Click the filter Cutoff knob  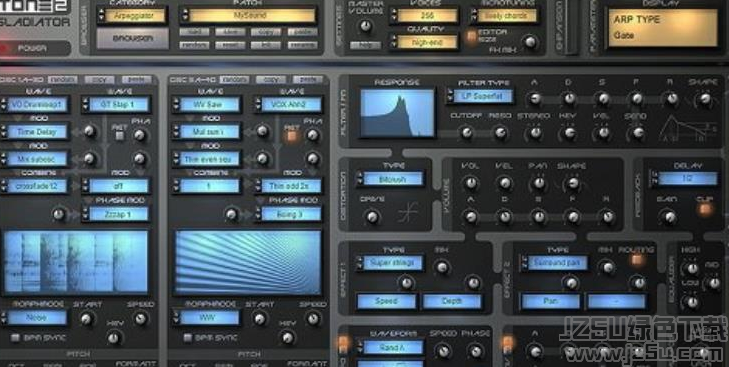point(466,133)
